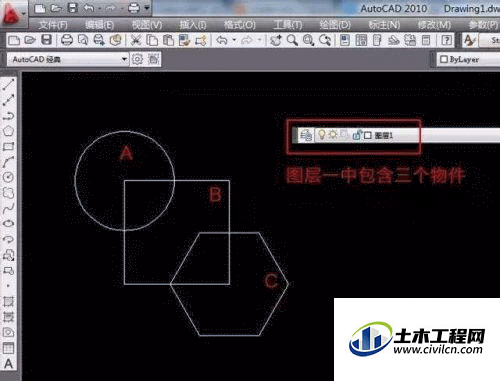Click the Paste icon in standard toolbar

click(168, 40)
